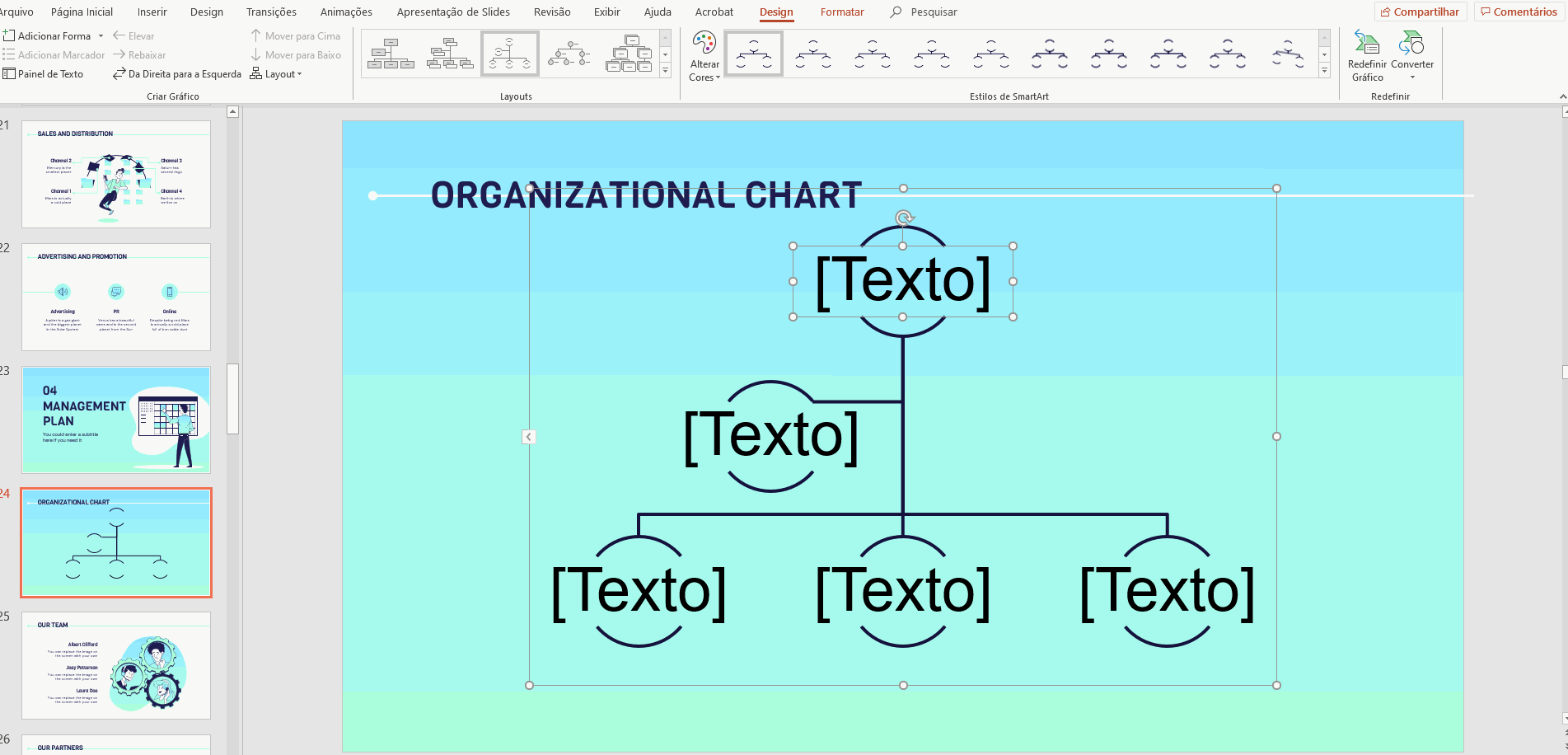Click Pesquisar search box
This screenshot has height=755, width=1568.
pos(924,12)
